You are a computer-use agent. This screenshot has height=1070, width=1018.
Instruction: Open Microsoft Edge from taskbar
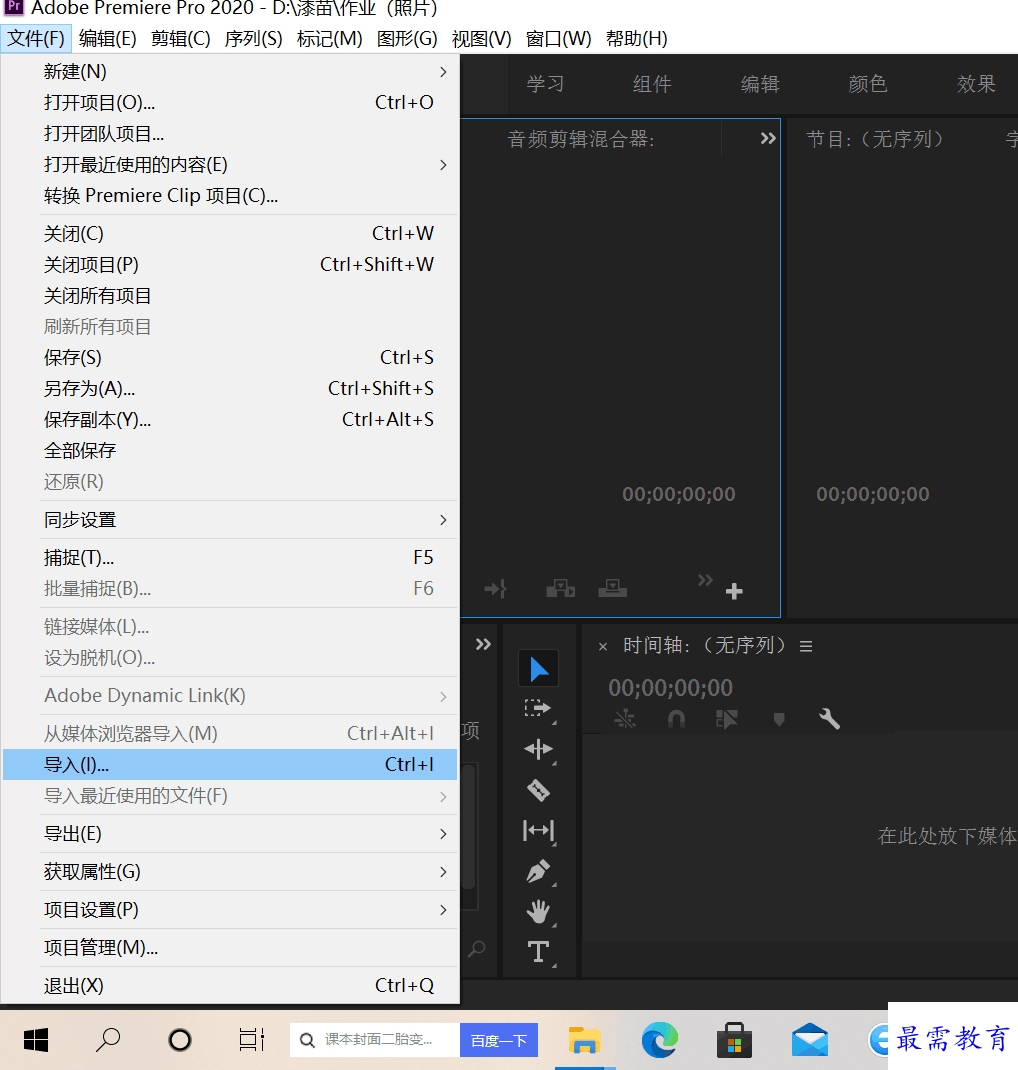(660, 1040)
